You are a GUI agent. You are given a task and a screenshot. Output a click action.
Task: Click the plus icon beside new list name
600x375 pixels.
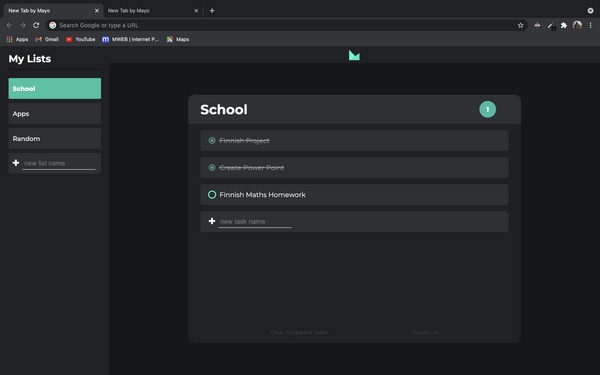(x=16, y=163)
